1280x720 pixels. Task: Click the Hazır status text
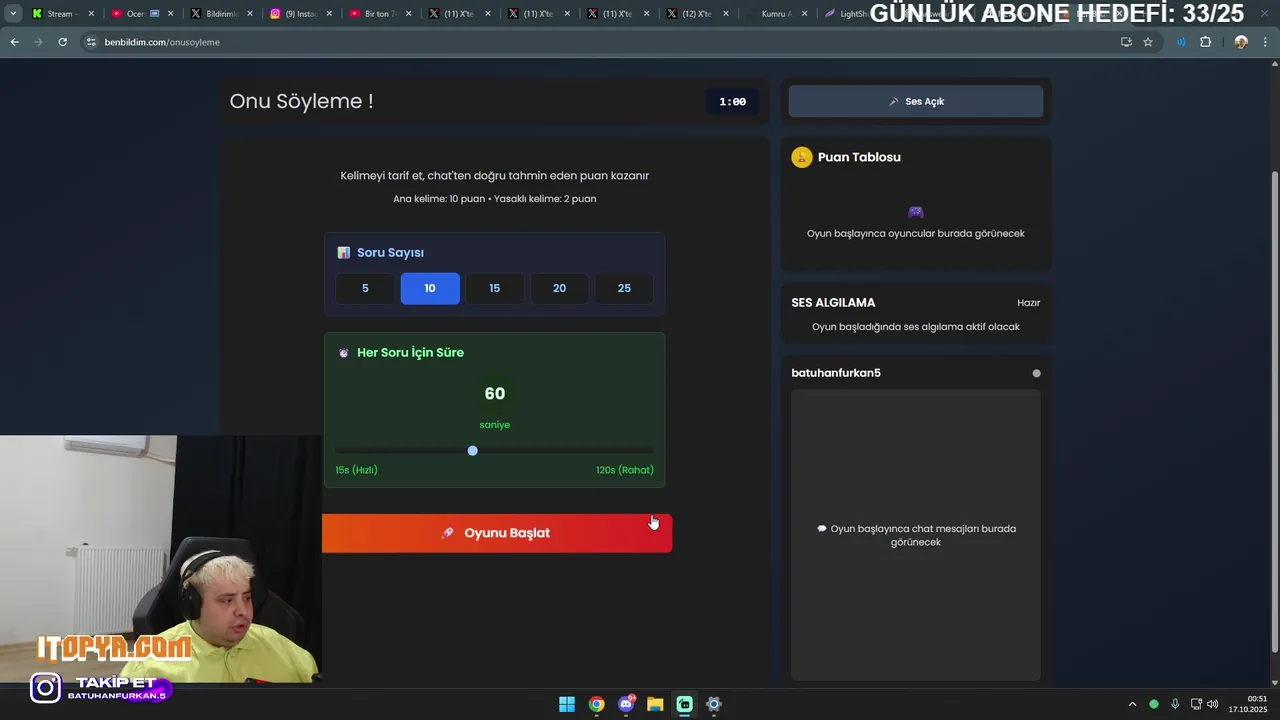(x=1028, y=303)
